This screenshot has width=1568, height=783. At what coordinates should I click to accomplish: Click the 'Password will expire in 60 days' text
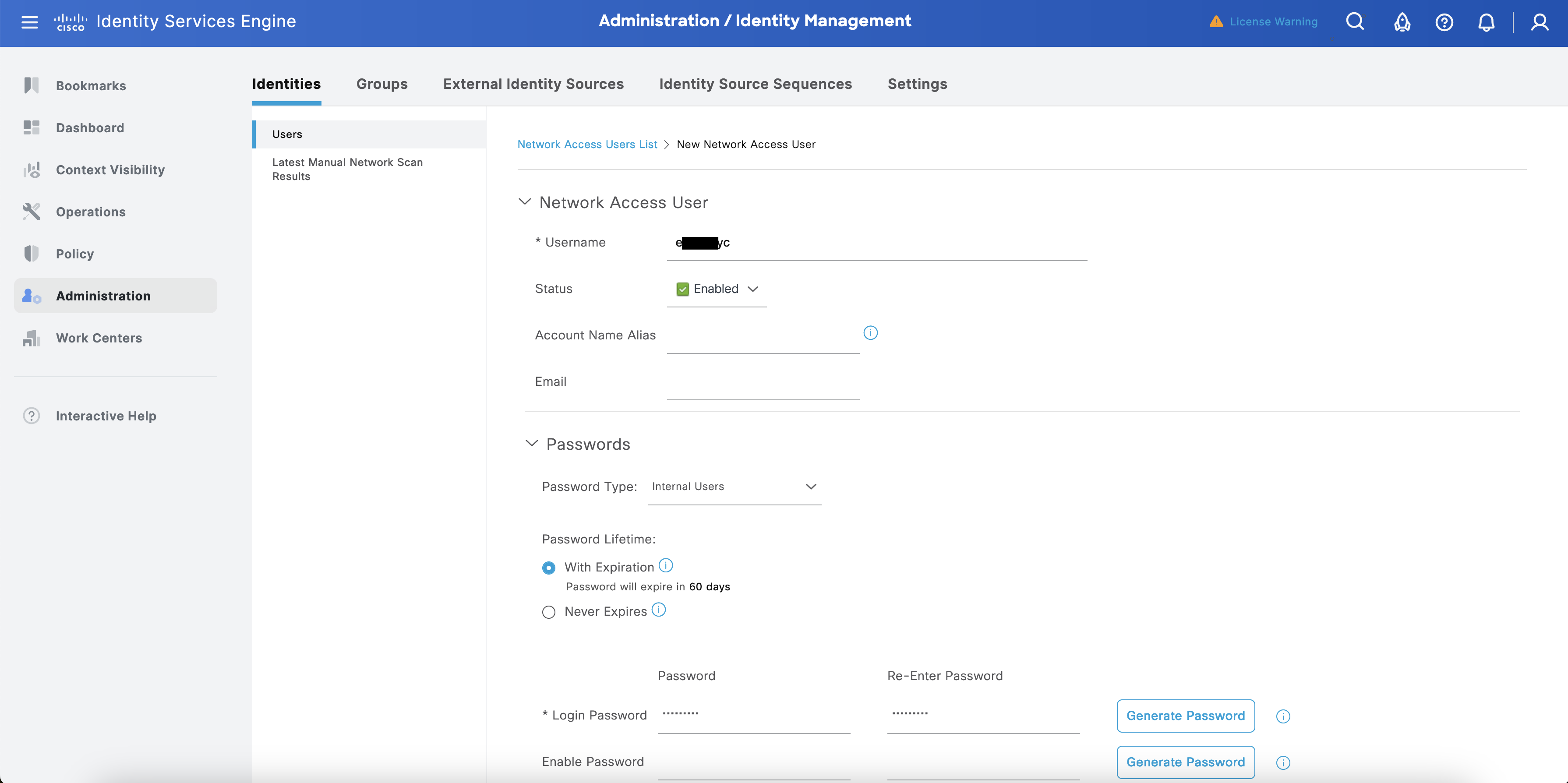(648, 586)
